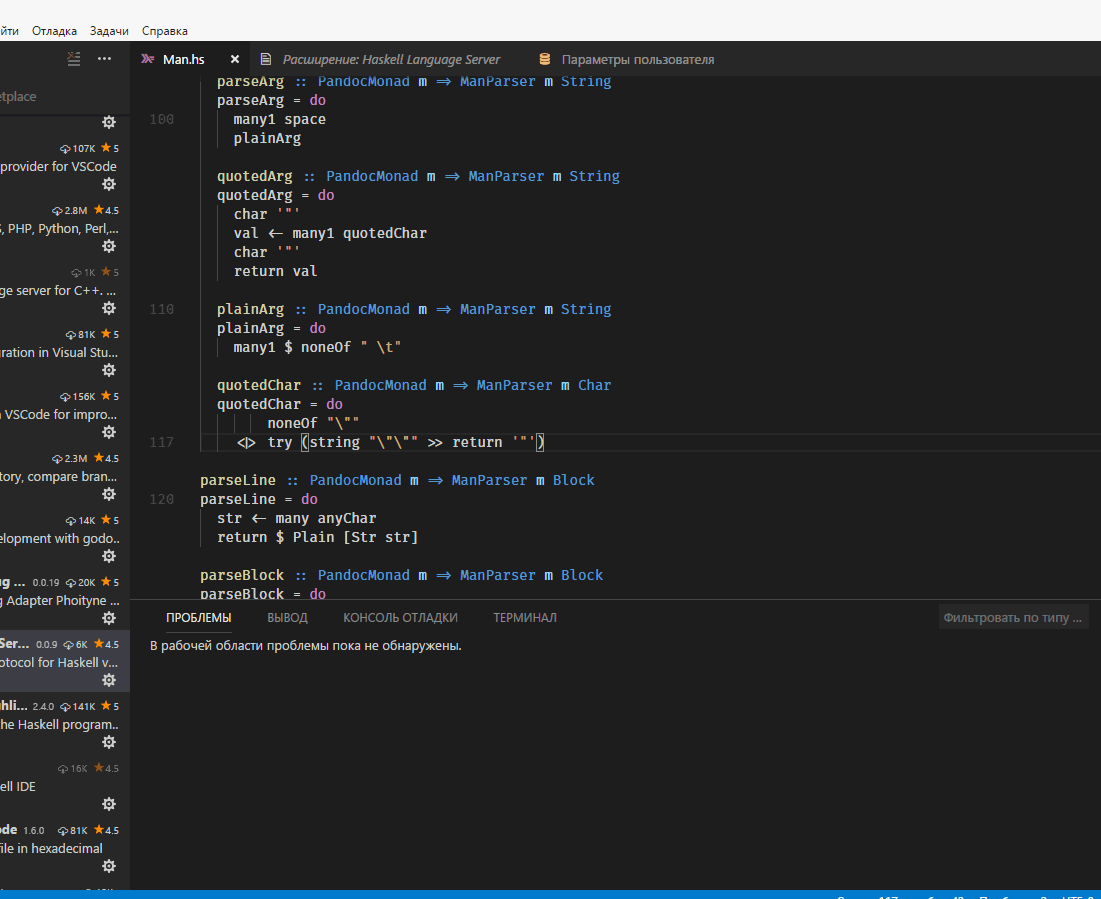Open the 'Отладка' menu
This screenshot has width=1101, height=899.
pyautogui.click(x=54, y=31)
